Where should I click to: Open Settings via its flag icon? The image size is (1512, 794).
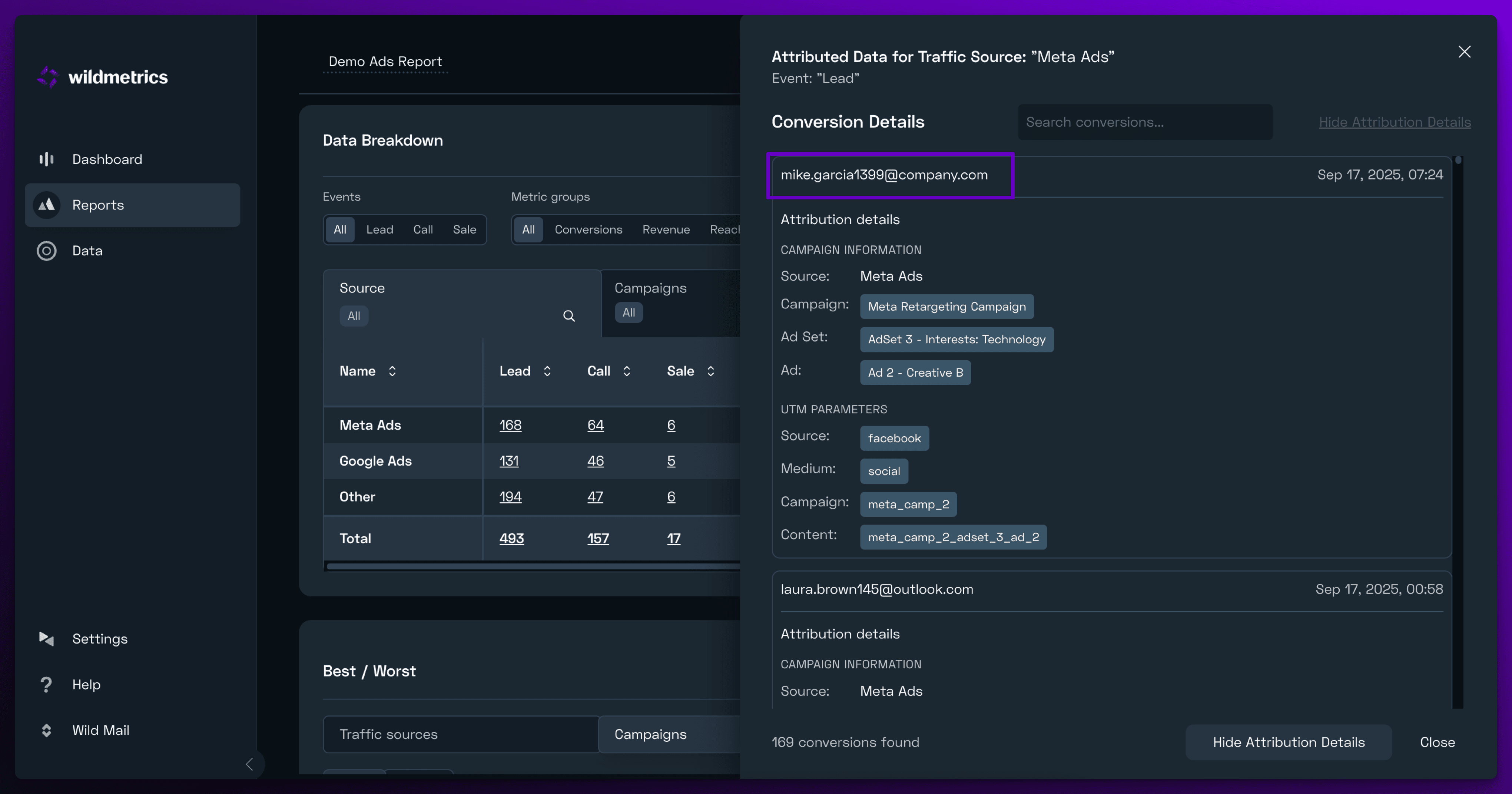pos(46,638)
